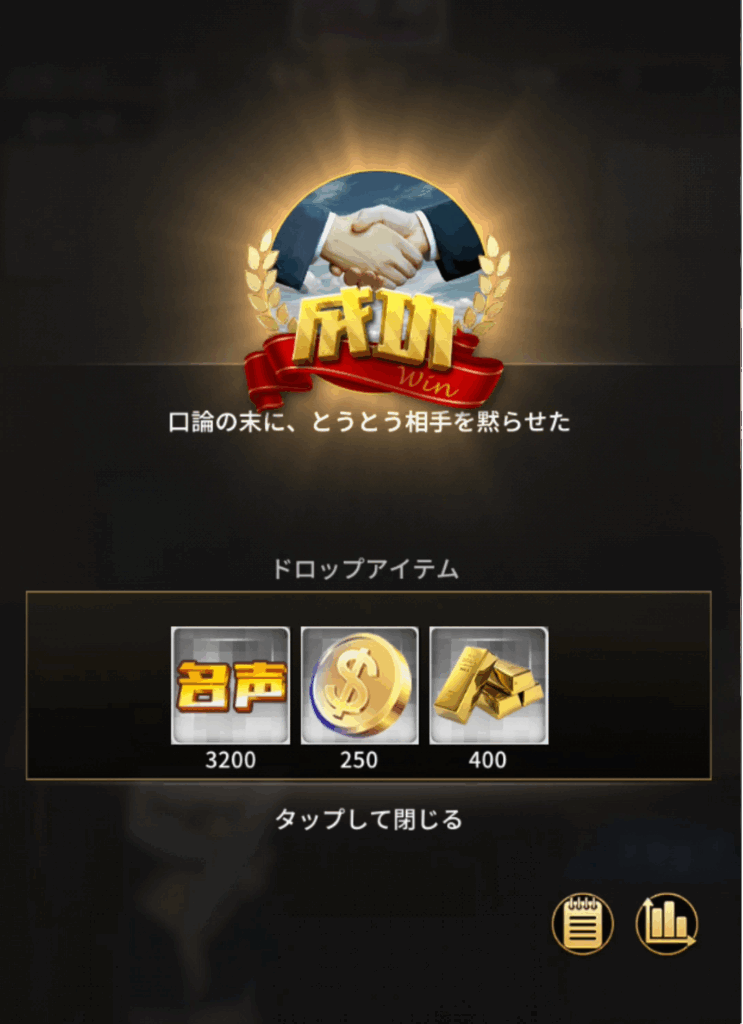Tap the 口論の末に result message text
Image resolution: width=743 pixels, height=1024 pixels.
click(370, 422)
